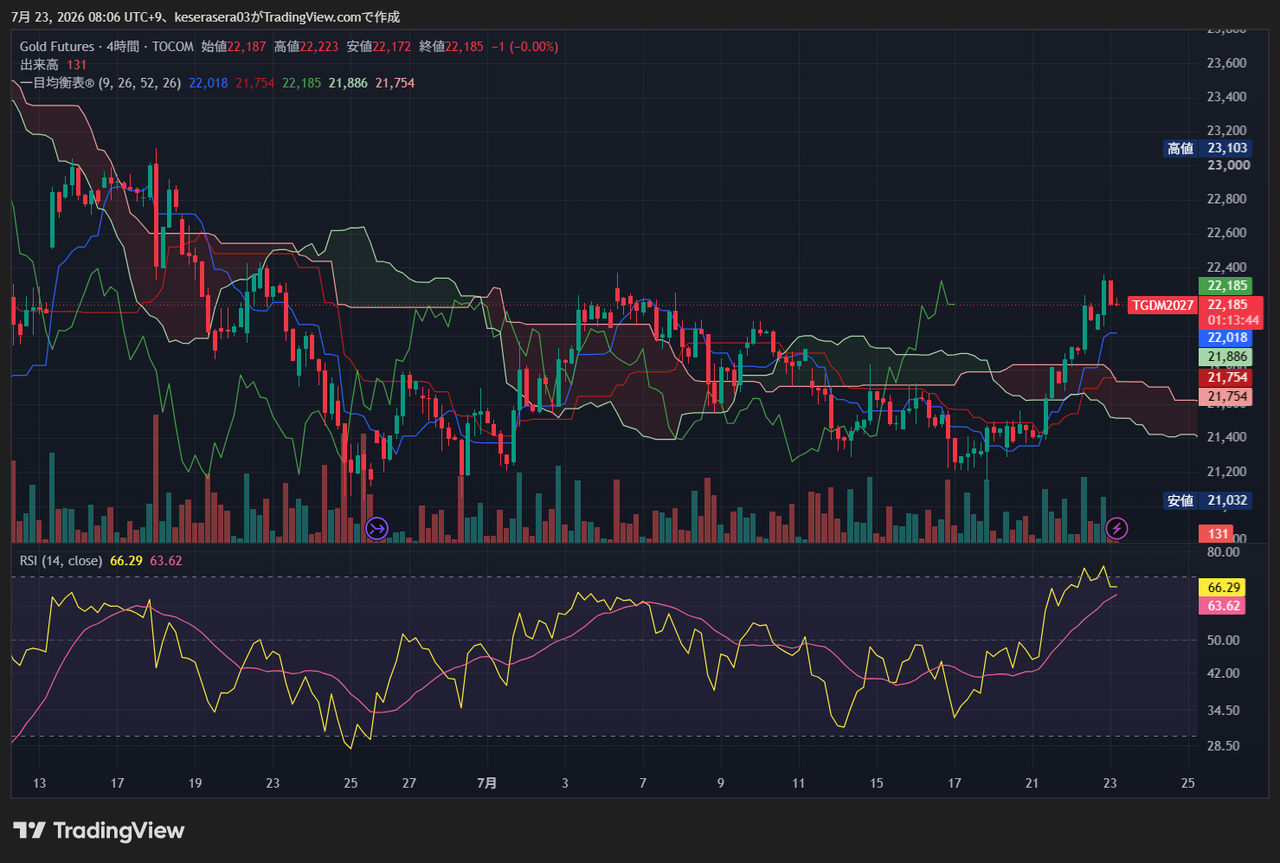Click the dark red 21,754 price-scale label
Screen dimensions: 1280x863
click(x=1225, y=377)
